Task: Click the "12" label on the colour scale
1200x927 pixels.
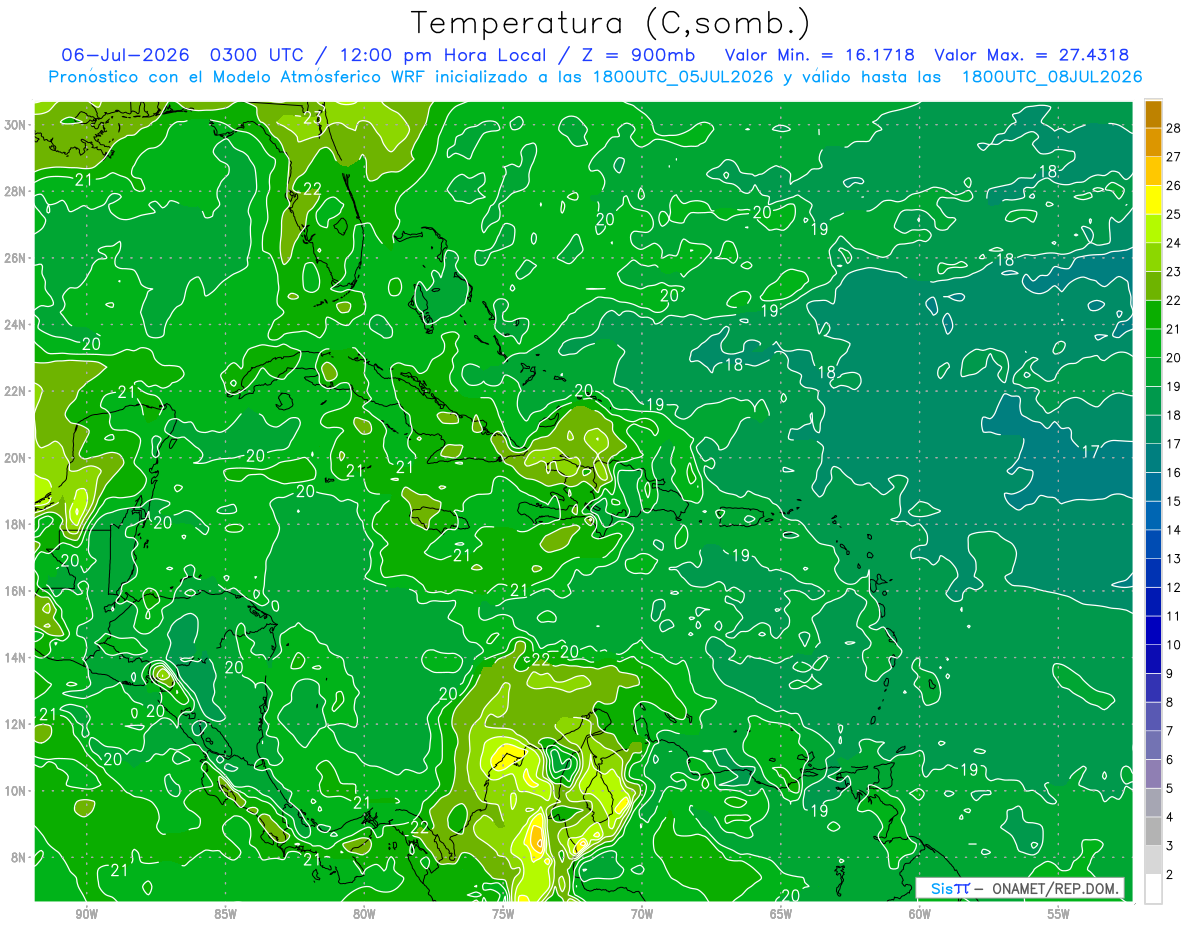Action: click(1173, 588)
